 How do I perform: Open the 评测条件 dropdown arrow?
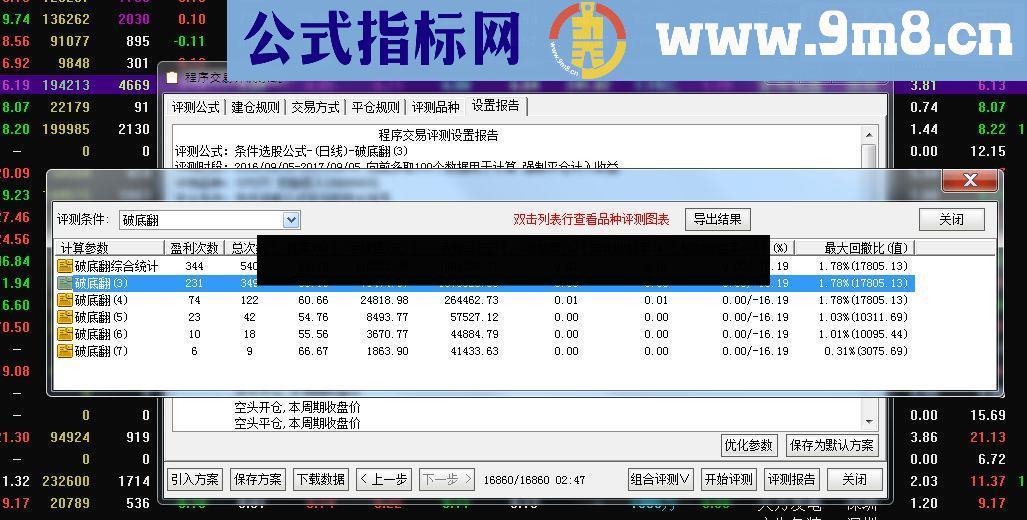291,220
